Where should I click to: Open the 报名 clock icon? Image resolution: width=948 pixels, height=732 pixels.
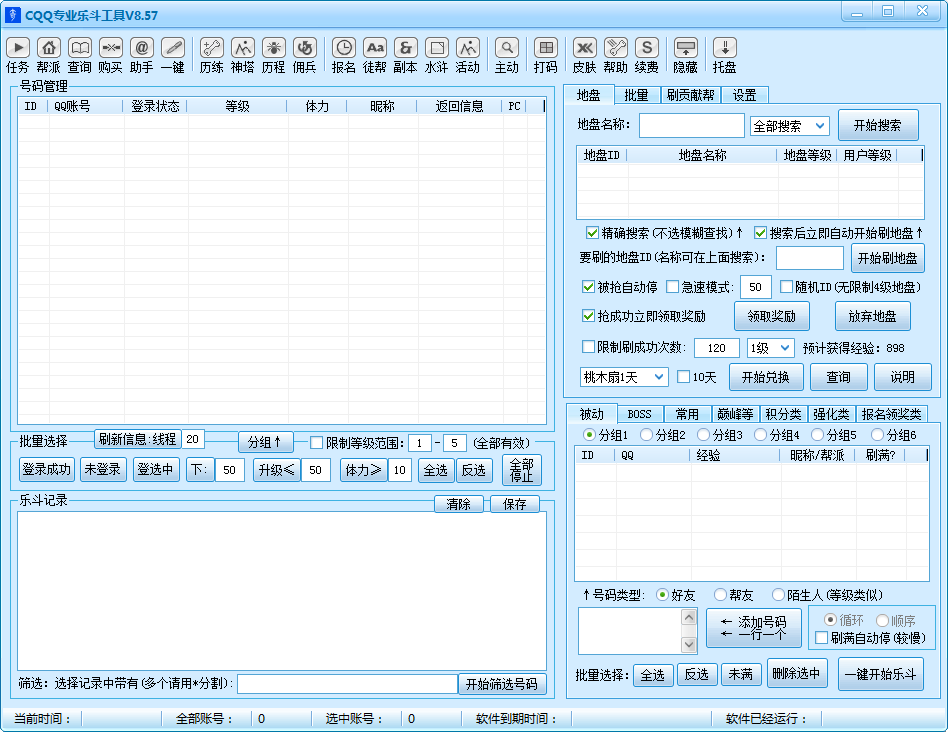click(x=344, y=47)
